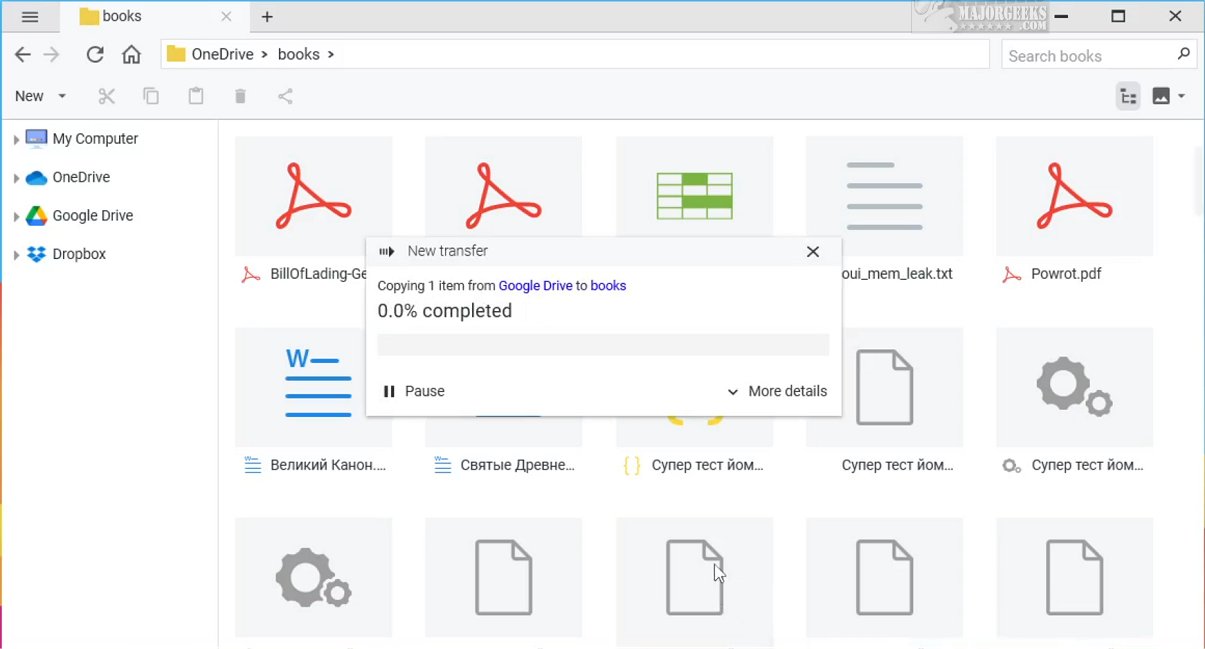Paste using the clipboard icon
This screenshot has height=649, width=1205.
pos(196,96)
